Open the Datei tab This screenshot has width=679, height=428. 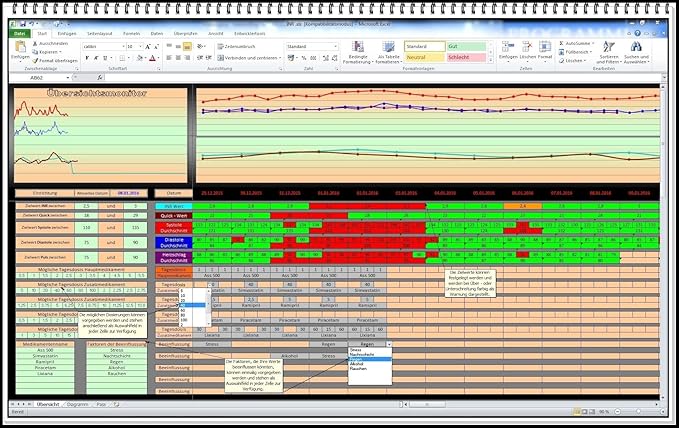[x=20, y=33]
